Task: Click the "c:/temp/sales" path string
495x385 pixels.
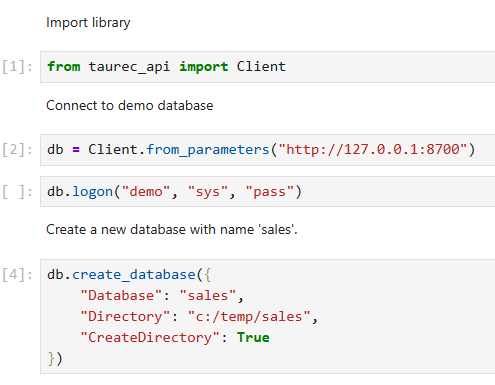Action: tap(249, 317)
